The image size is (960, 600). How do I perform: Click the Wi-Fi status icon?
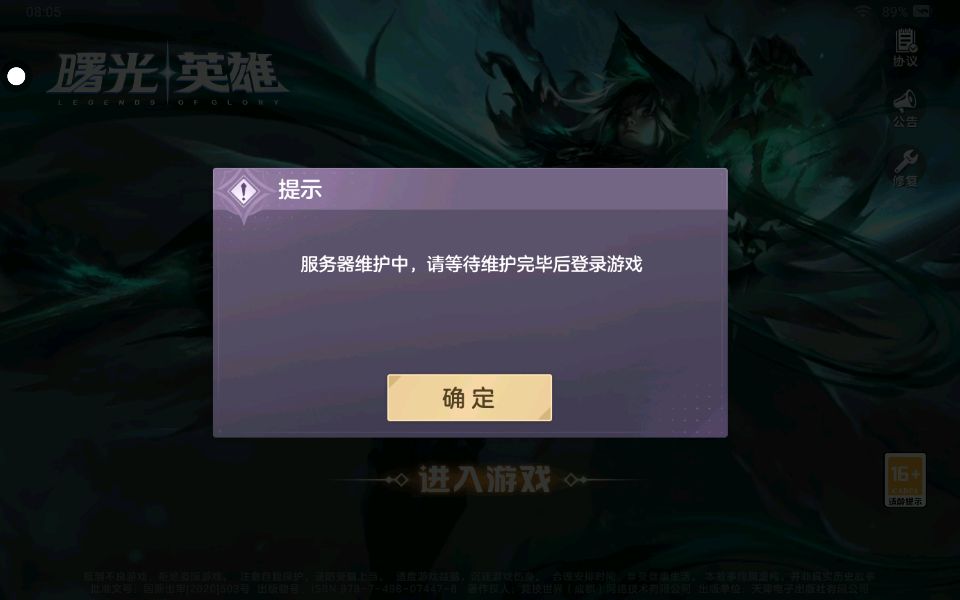(x=864, y=11)
